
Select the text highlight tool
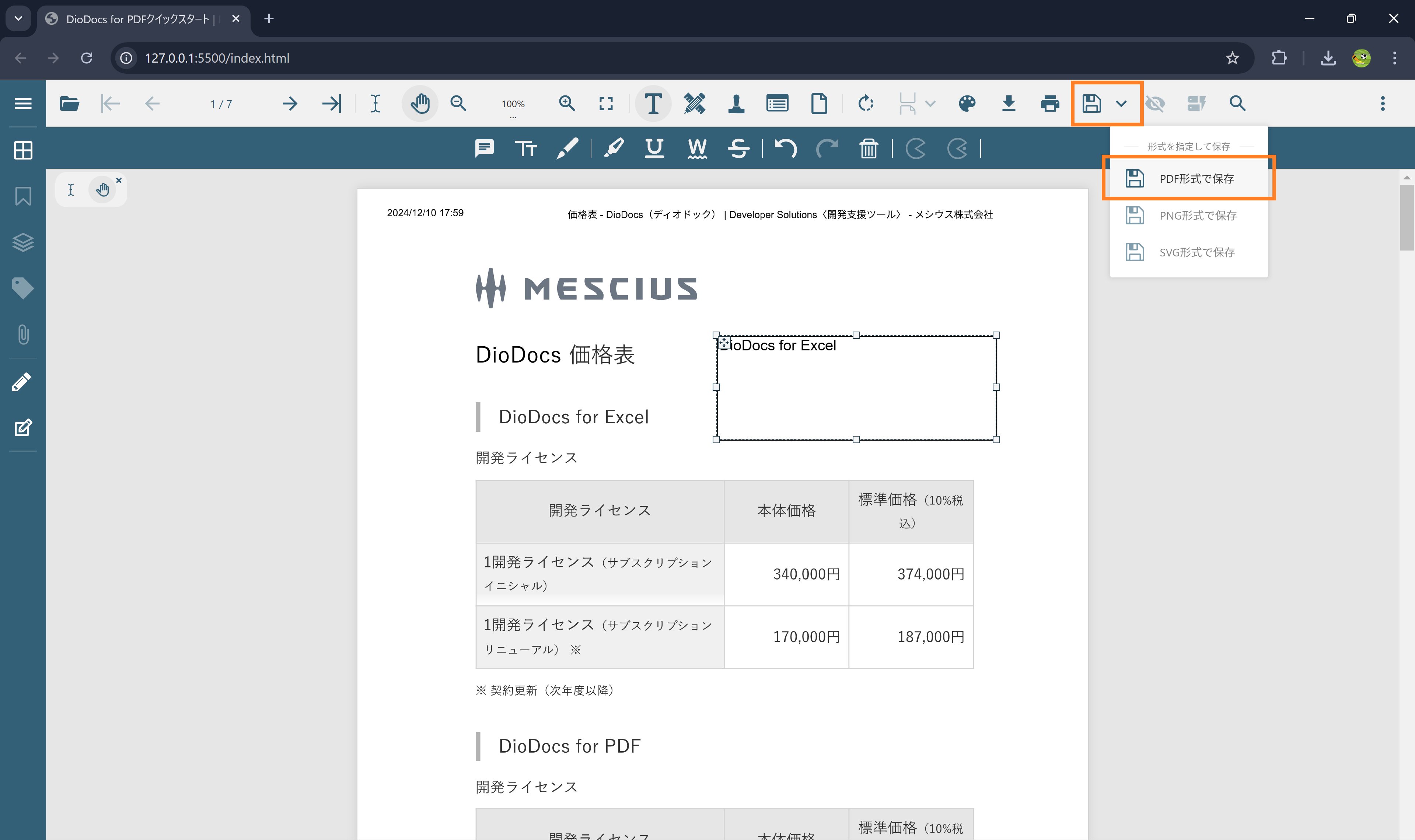pyautogui.click(x=614, y=148)
